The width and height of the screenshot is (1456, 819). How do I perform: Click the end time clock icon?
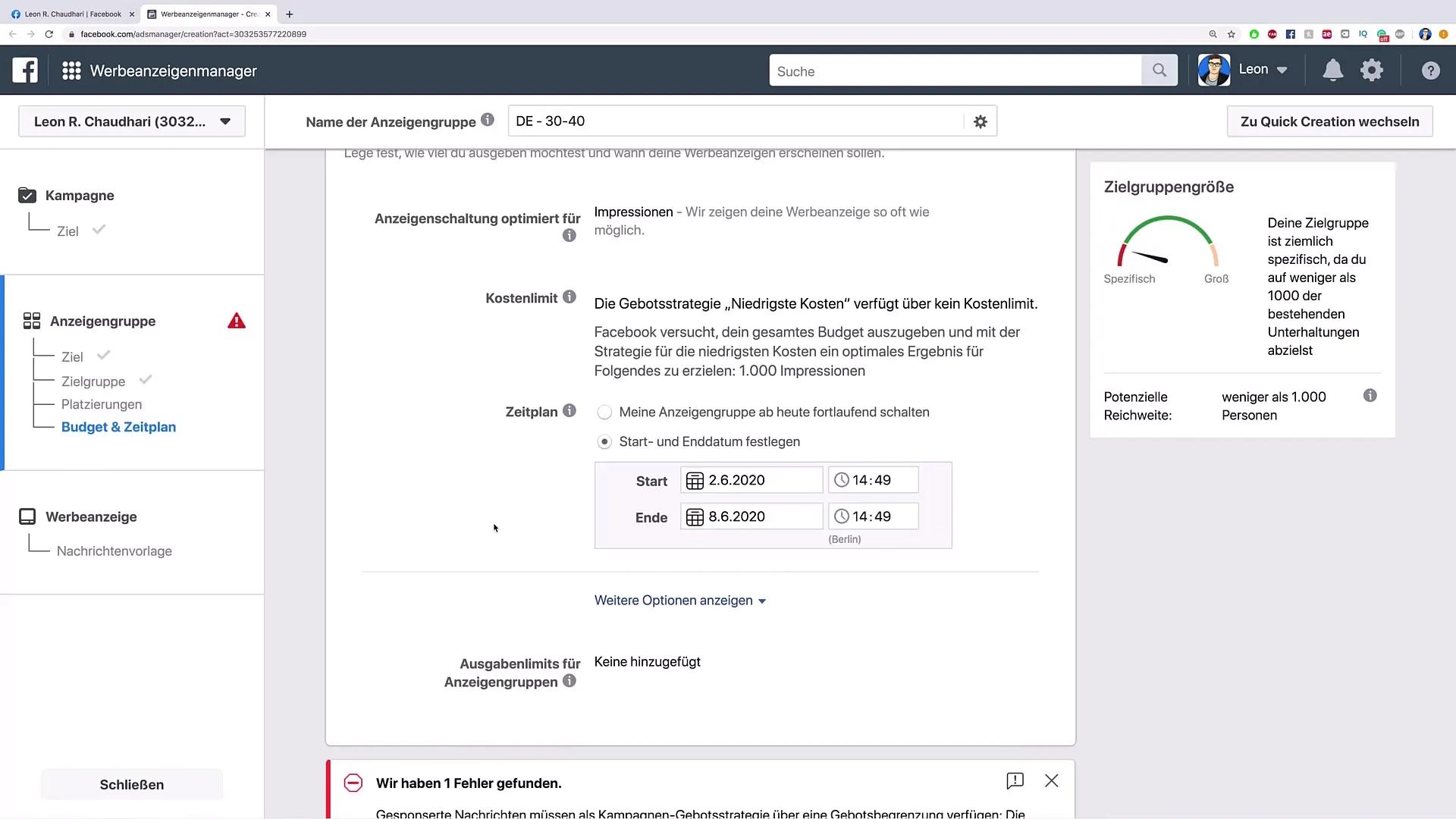coord(842,516)
